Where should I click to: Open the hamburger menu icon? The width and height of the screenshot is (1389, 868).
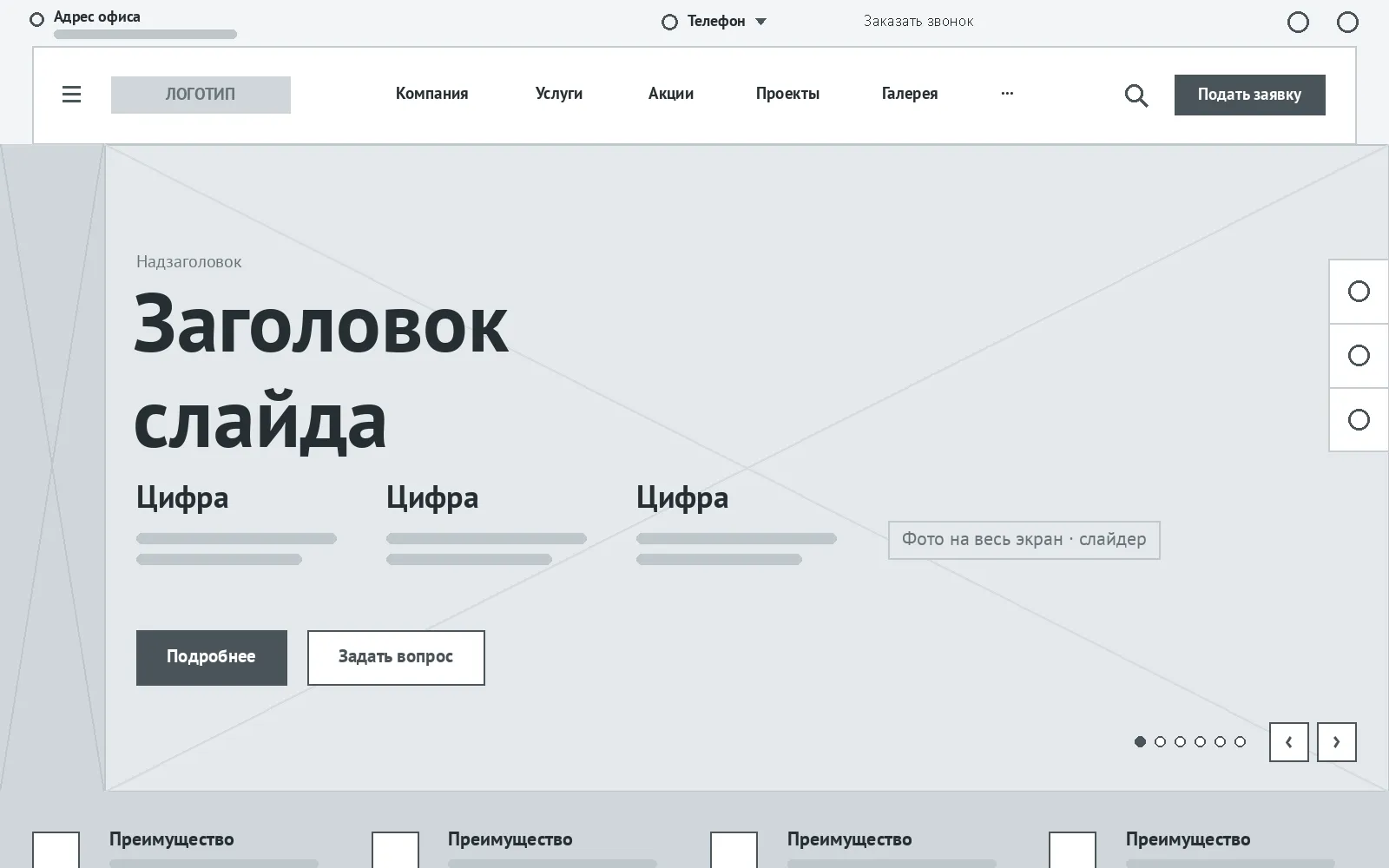click(x=71, y=94)
